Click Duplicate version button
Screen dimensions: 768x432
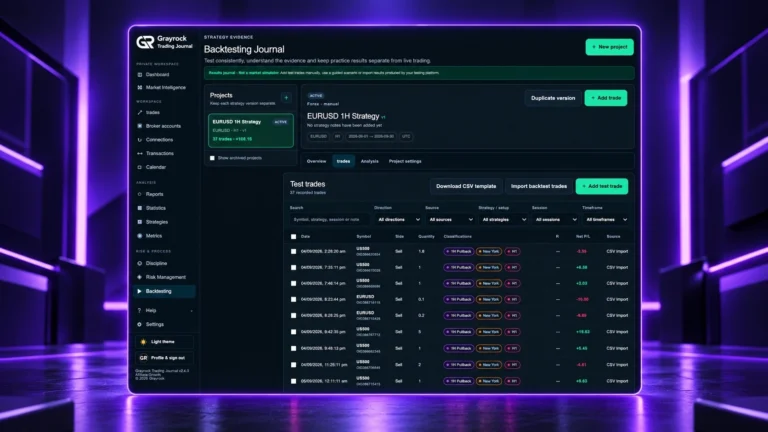(553, 98)
